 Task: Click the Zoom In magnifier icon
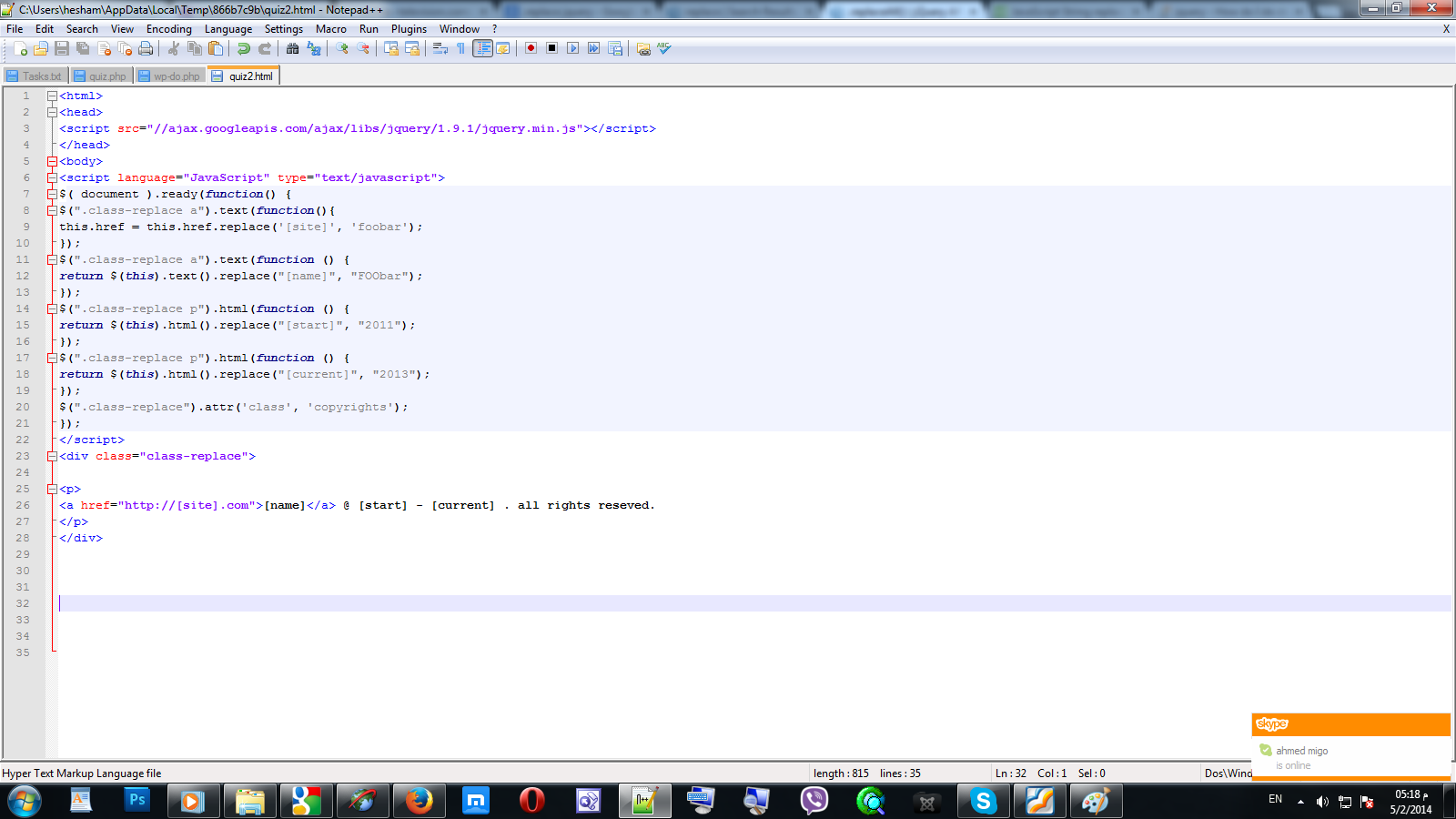tap(342, 49)
